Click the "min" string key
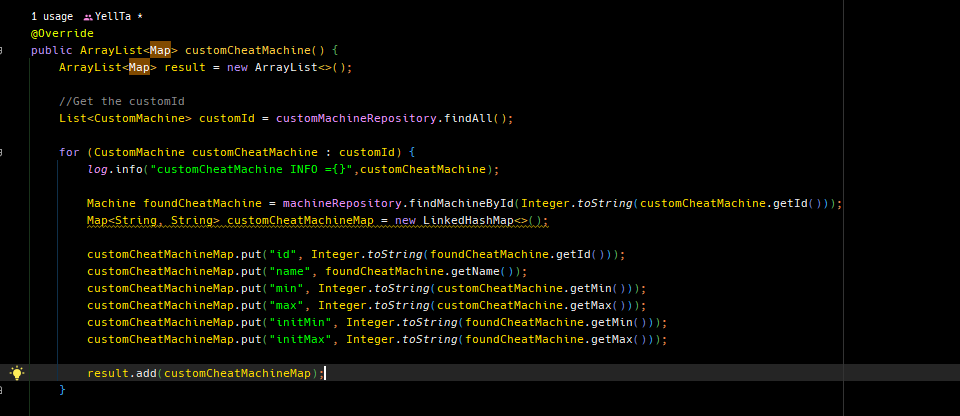 pyautogui.click(x=287, y=288)
